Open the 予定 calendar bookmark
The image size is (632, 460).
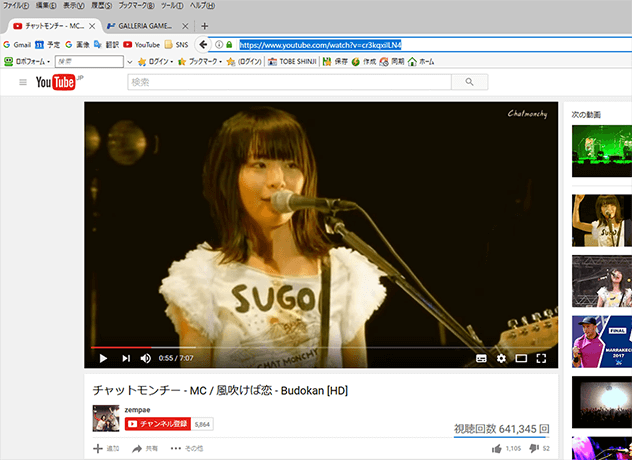48,45
